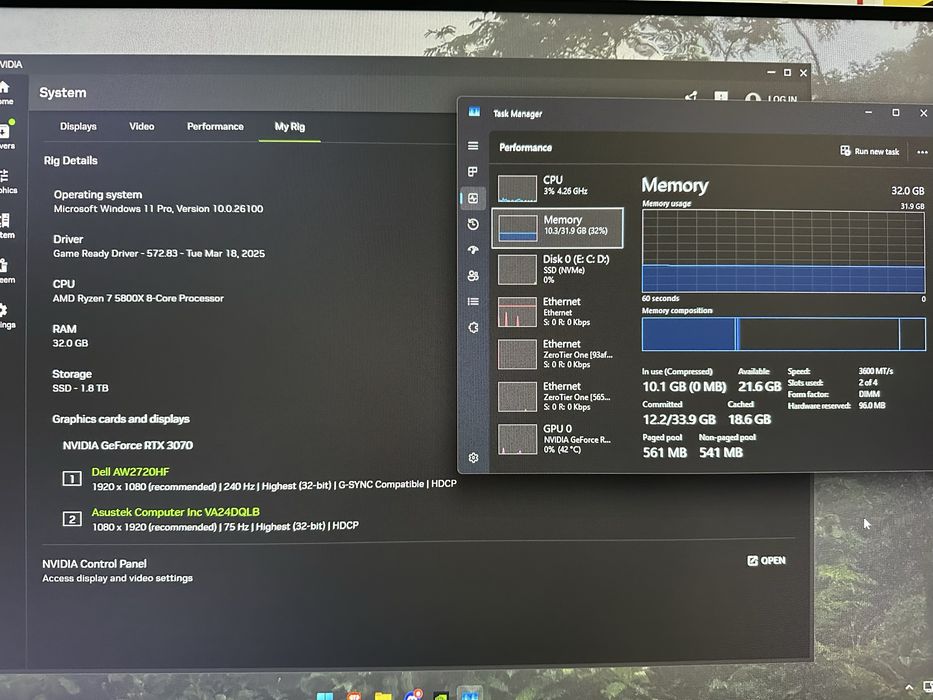This screenshot has height=700, width=933.
Task: Open Details page in Task Manager
Action: click(x=473, y=301)
